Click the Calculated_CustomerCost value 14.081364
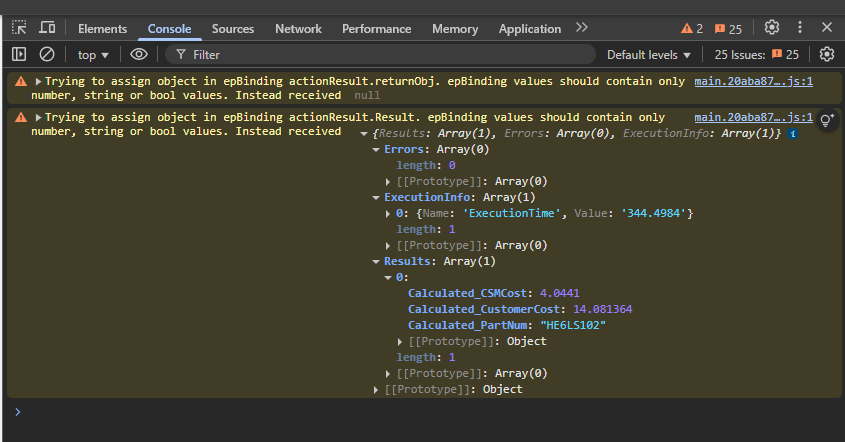 tap(602, 309)
